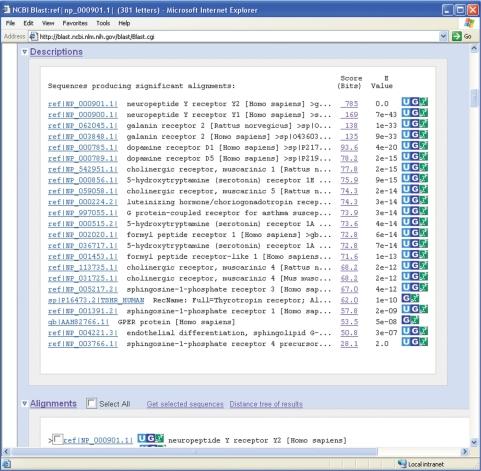Click the scroll up arrow of vertical scrollbar

point(474,49)
